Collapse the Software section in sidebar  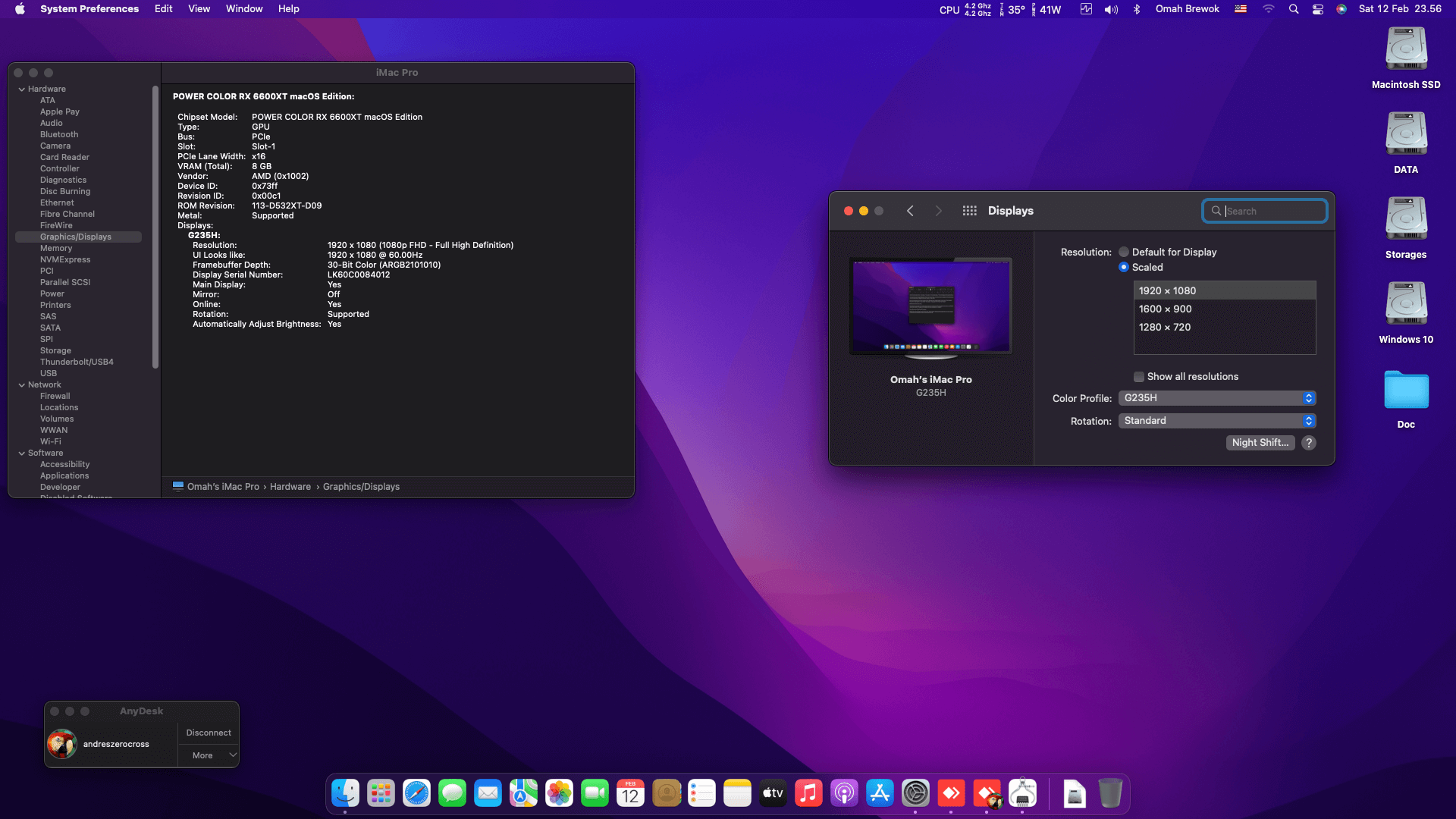point(22,453)
